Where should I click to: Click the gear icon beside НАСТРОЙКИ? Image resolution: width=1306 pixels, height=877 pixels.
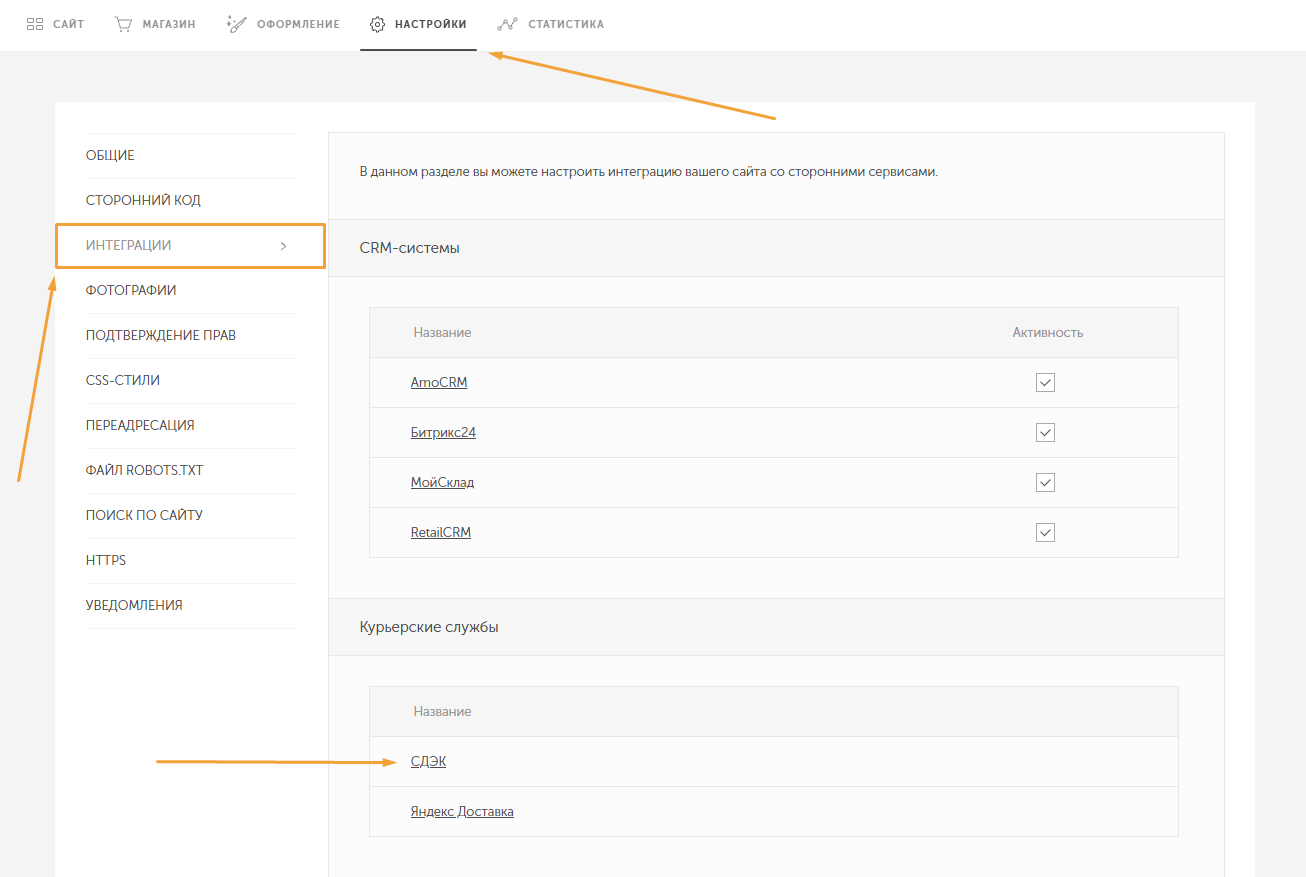[x=377, y=24]
